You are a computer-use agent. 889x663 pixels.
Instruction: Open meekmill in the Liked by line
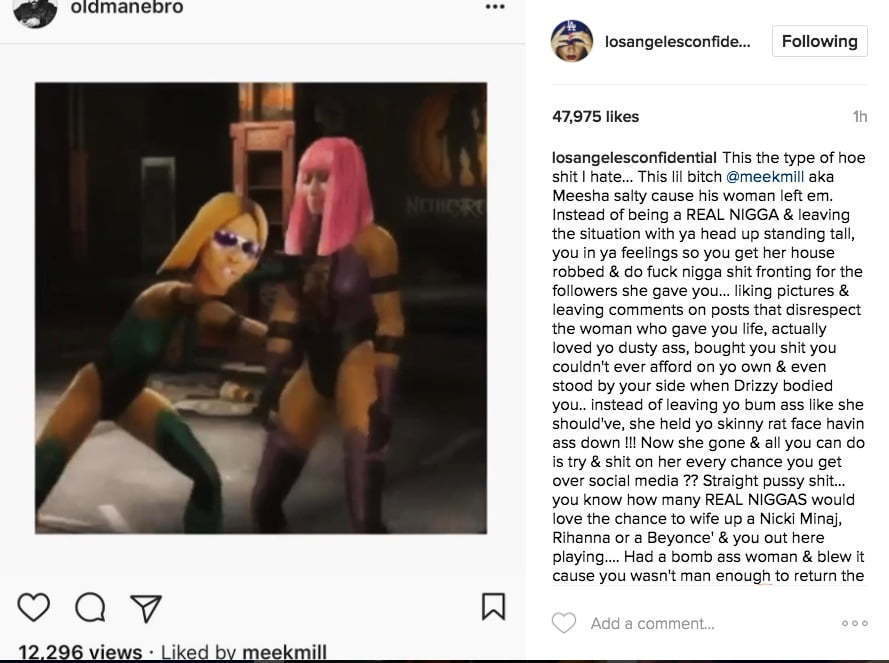pyautogui.click(x=284, y=652)
